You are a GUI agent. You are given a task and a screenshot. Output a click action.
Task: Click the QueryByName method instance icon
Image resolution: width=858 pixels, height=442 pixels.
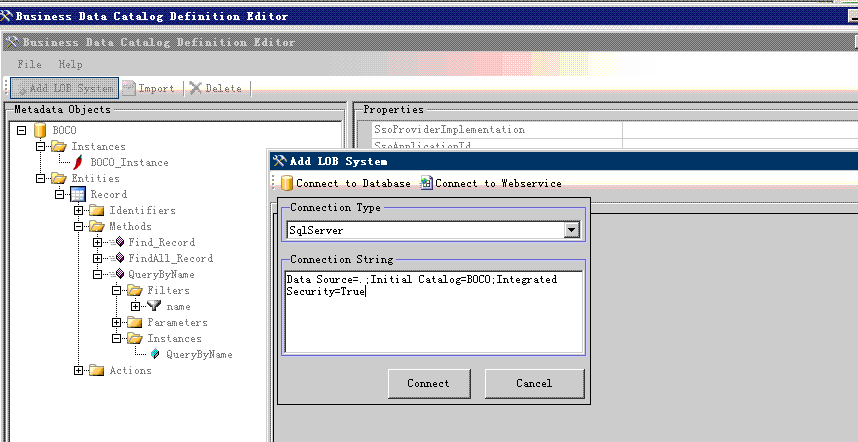coord(155,354)
